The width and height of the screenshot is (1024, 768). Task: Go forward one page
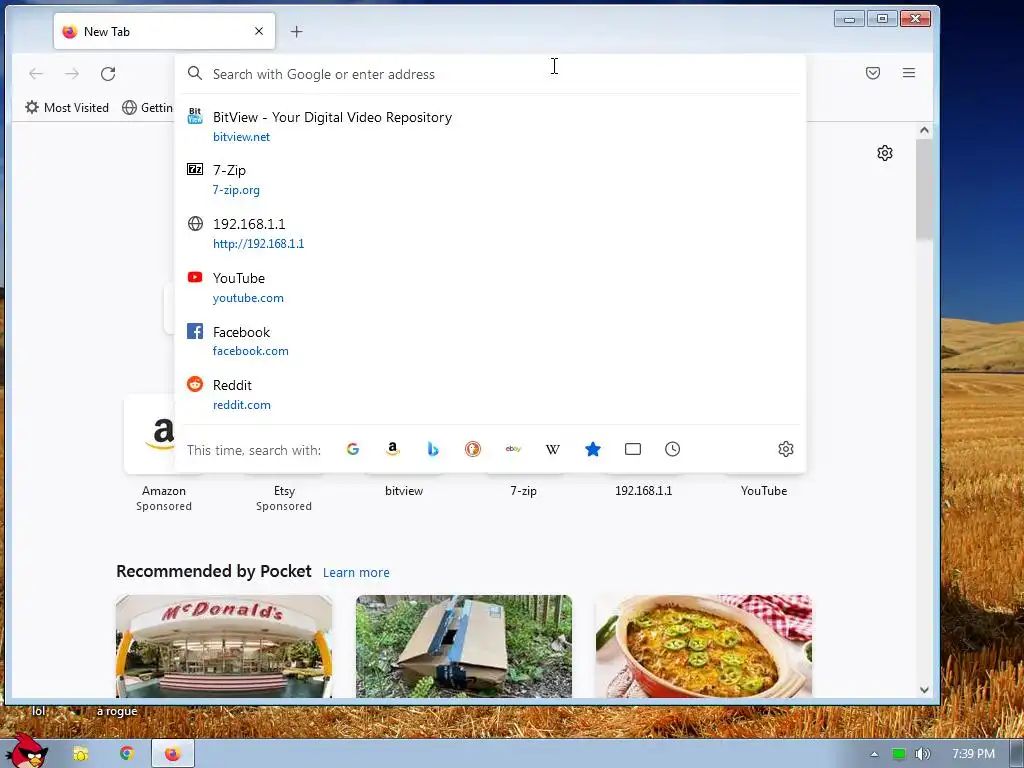pyautogui.click(x=72, y=74)
